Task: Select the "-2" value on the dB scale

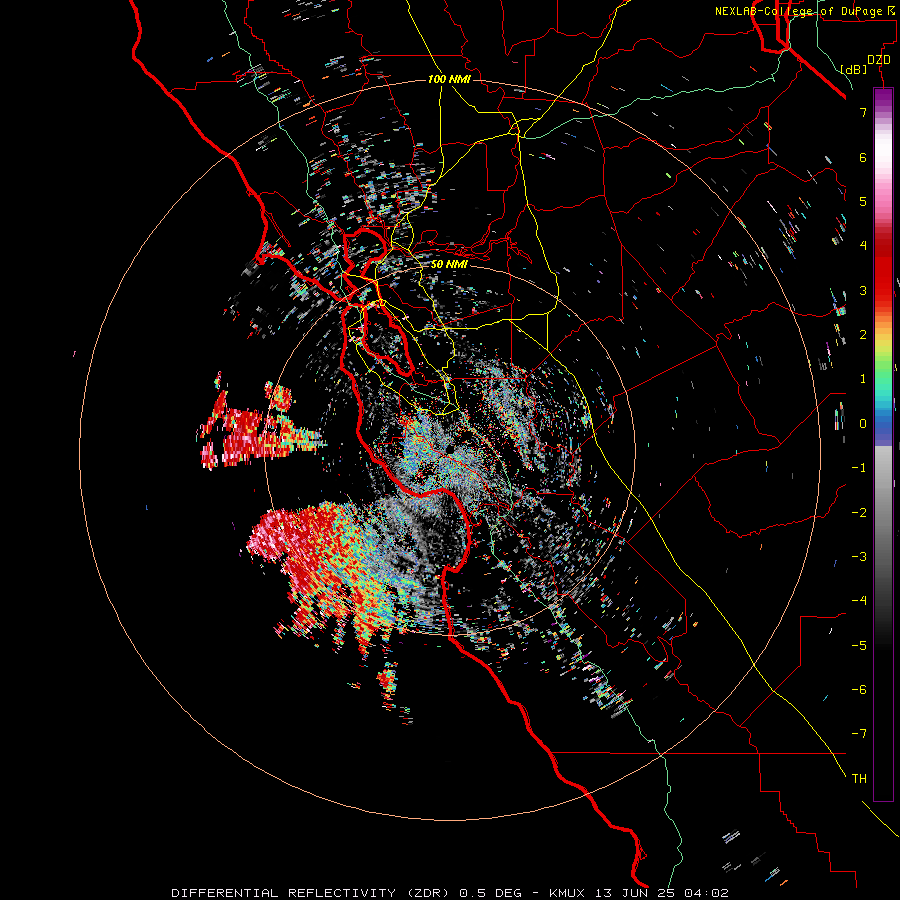Action: click(859, 513)
